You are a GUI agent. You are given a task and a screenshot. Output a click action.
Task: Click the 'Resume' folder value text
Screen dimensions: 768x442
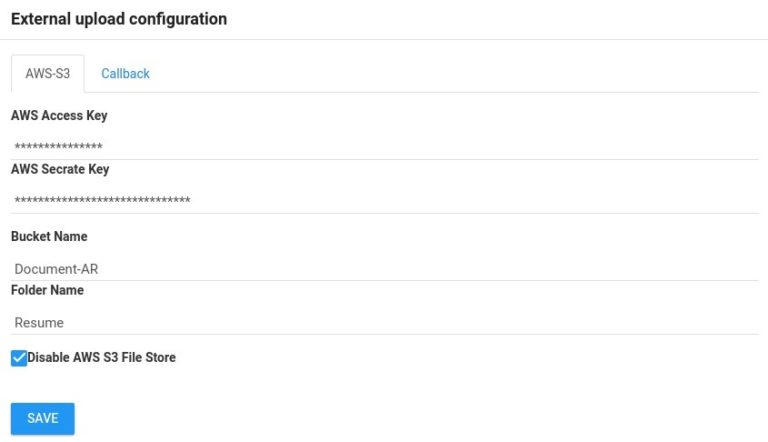coord(39,323)
